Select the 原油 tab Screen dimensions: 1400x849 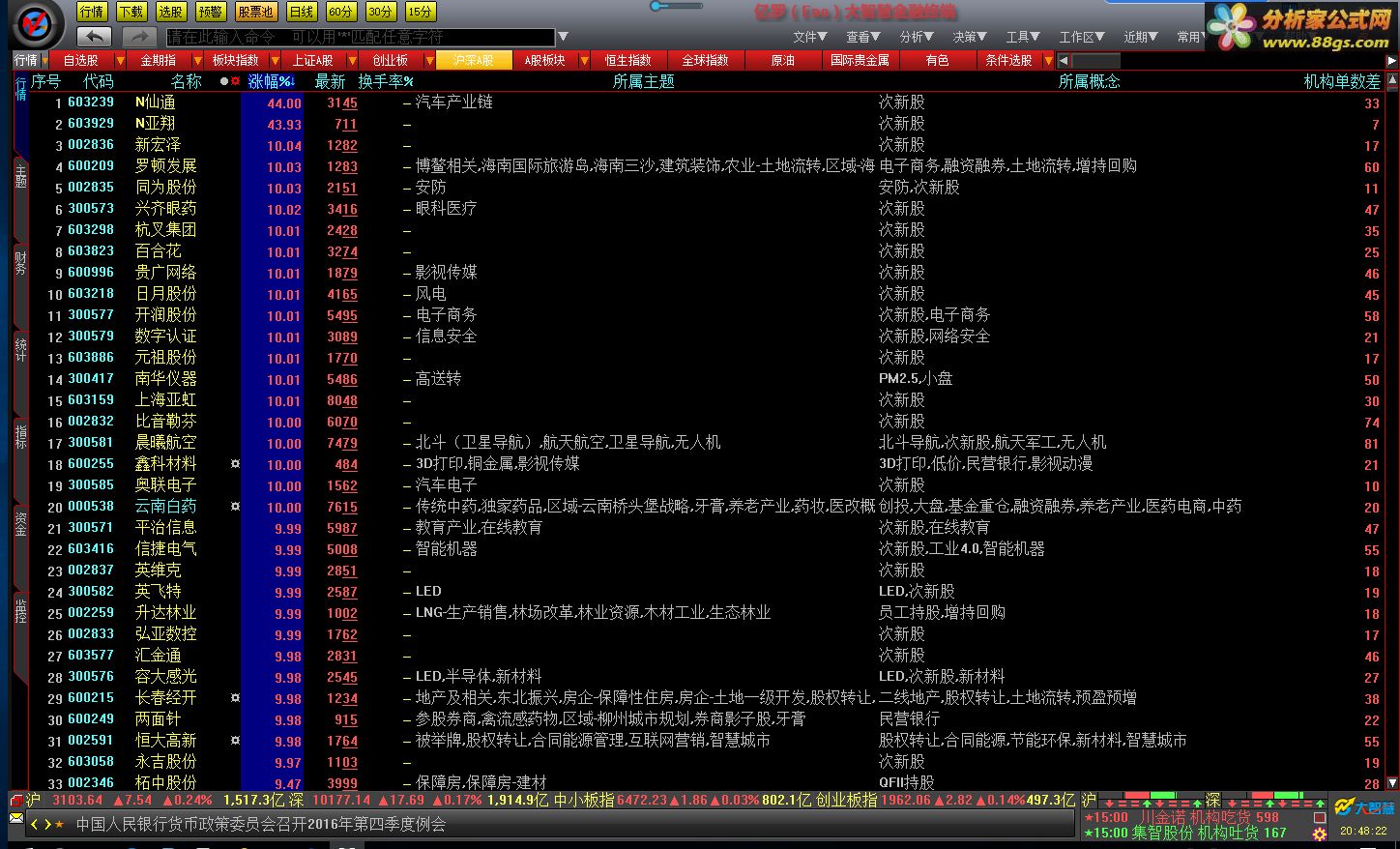point(783,60)
